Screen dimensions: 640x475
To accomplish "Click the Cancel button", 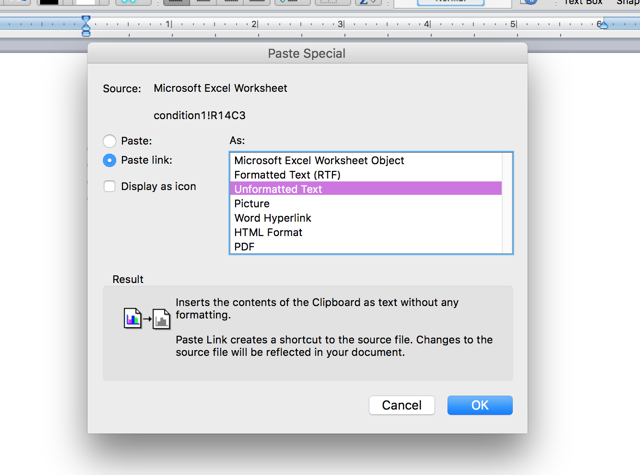I will tap(402, 405).
